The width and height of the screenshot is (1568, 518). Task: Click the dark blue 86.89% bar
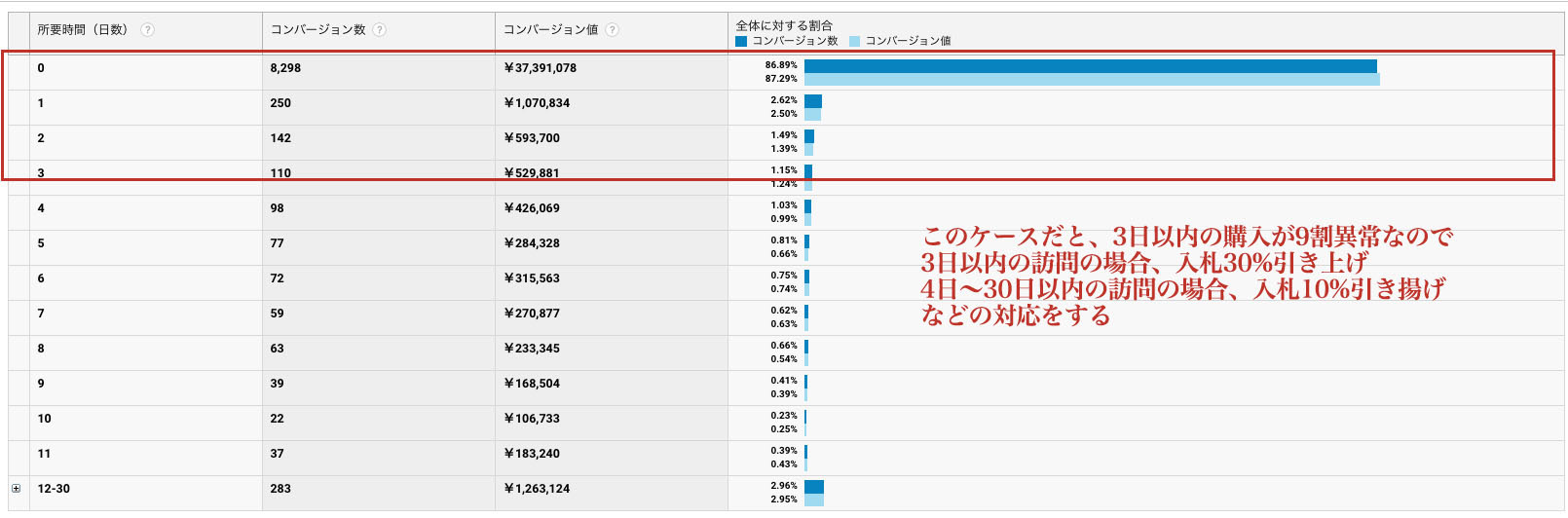pyautogui.click(x=1090, y=66)
